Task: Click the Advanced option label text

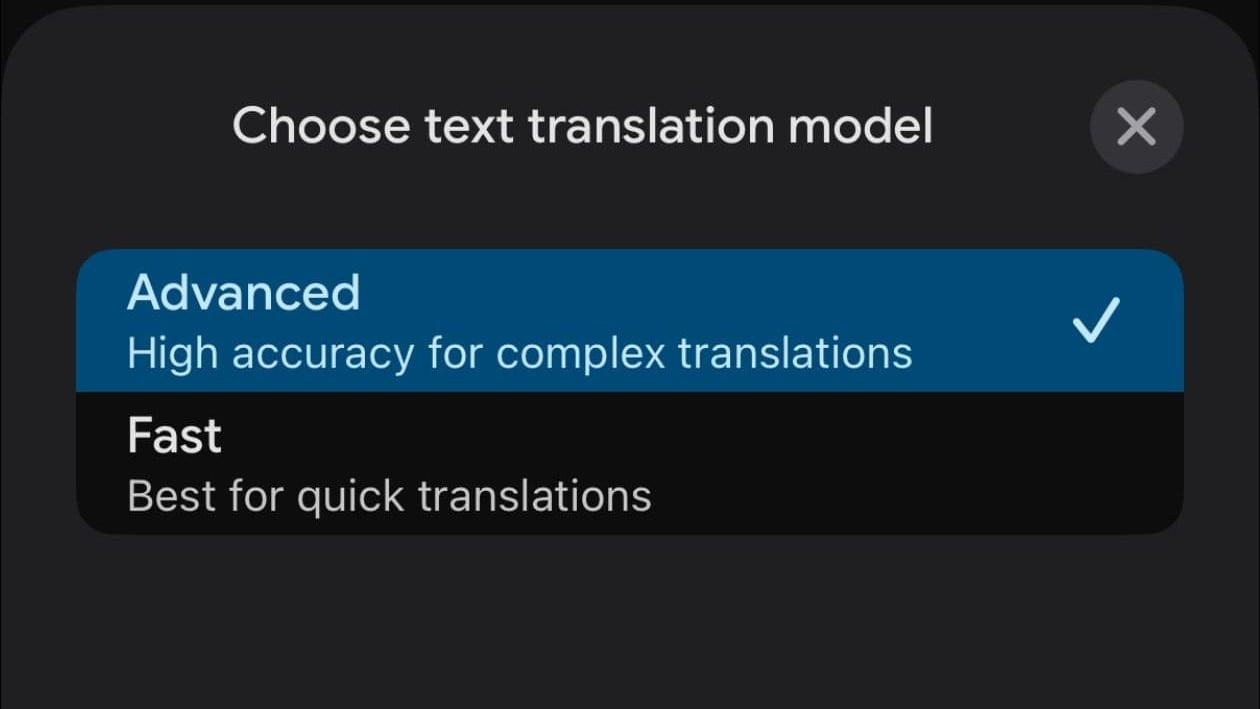Action: (x=243, y=292)
